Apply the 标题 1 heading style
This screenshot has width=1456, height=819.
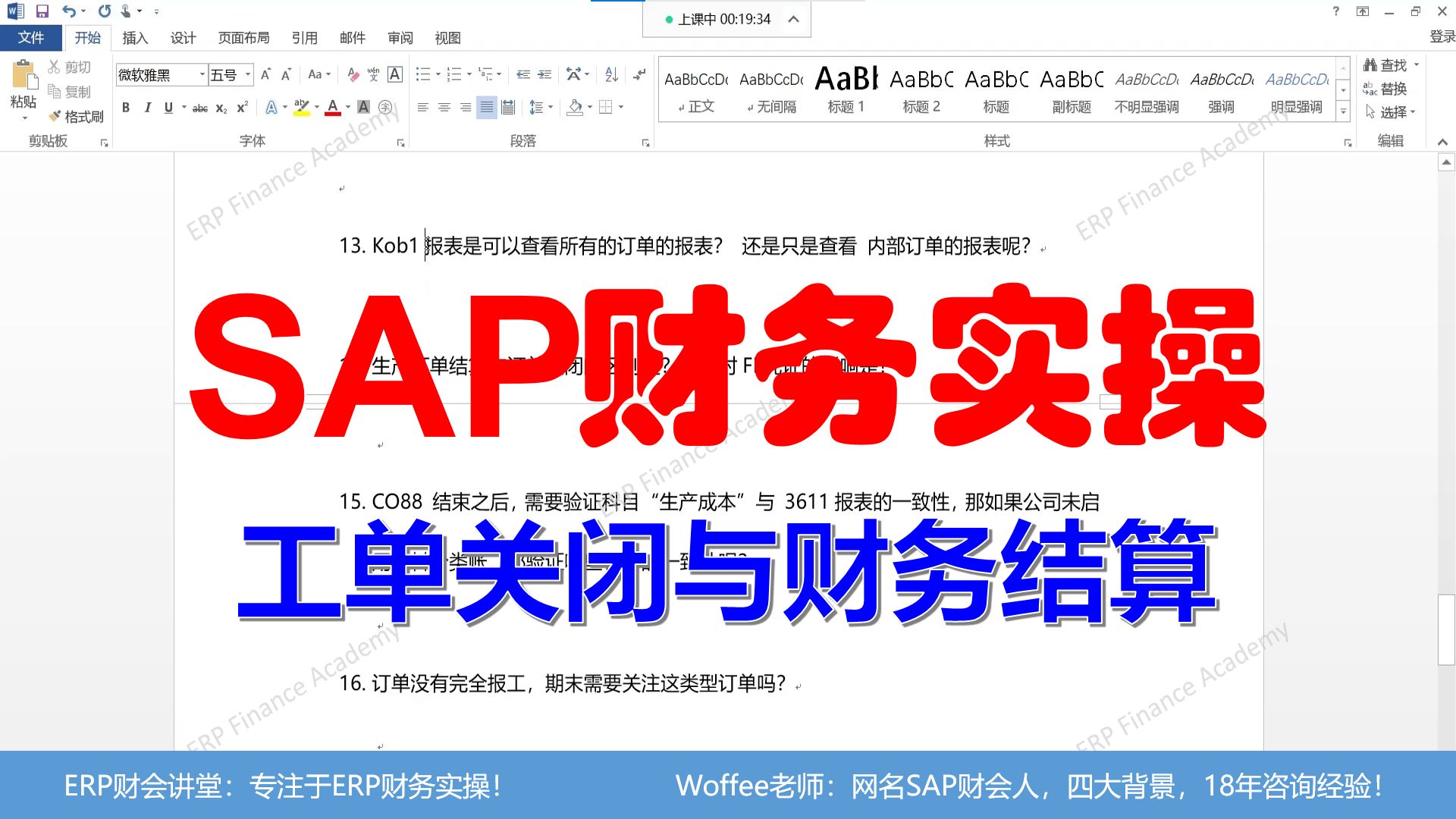pos(846,89)
